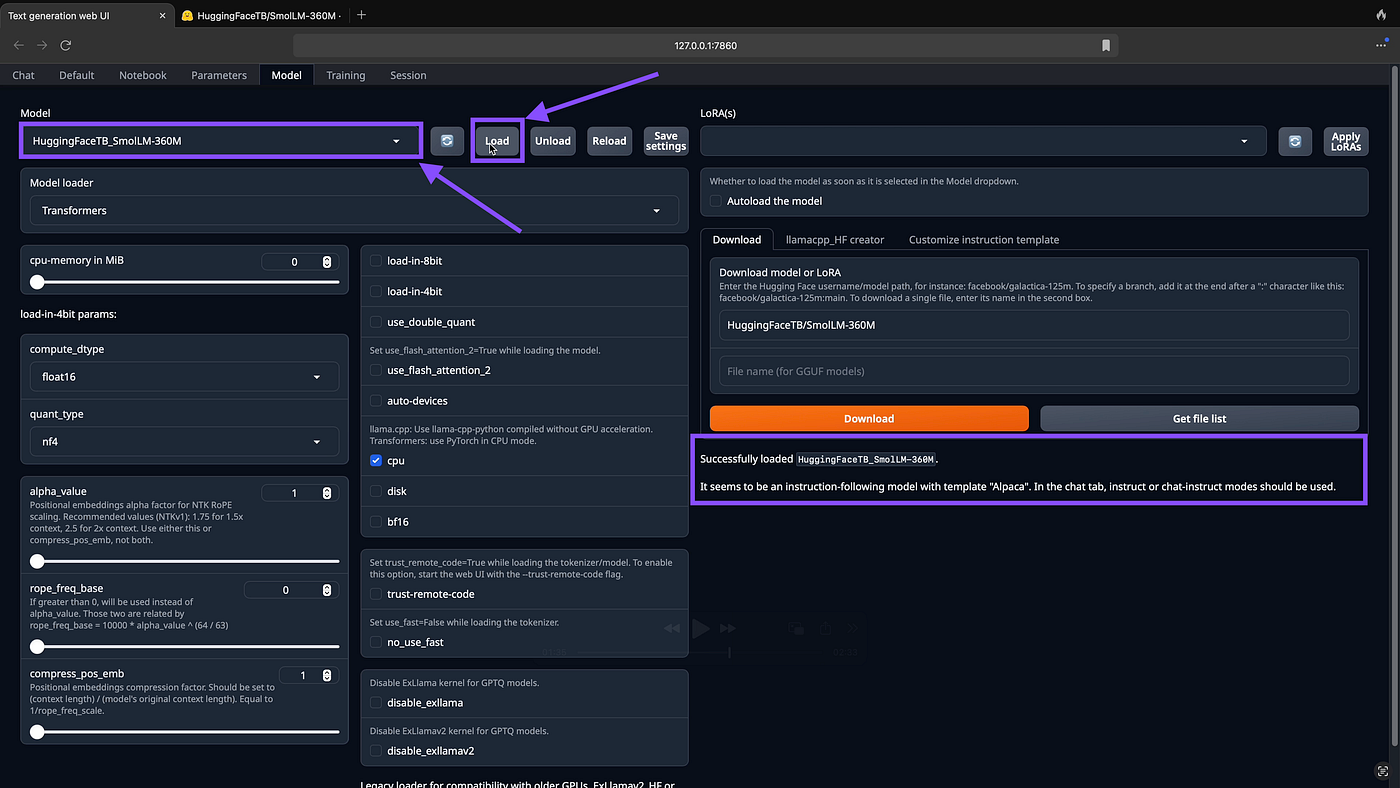Image resolution: width=1400 pixels, height=788 pixels.
Task: Open the browser three-dot menu
Action: (x=1381, y=45)
